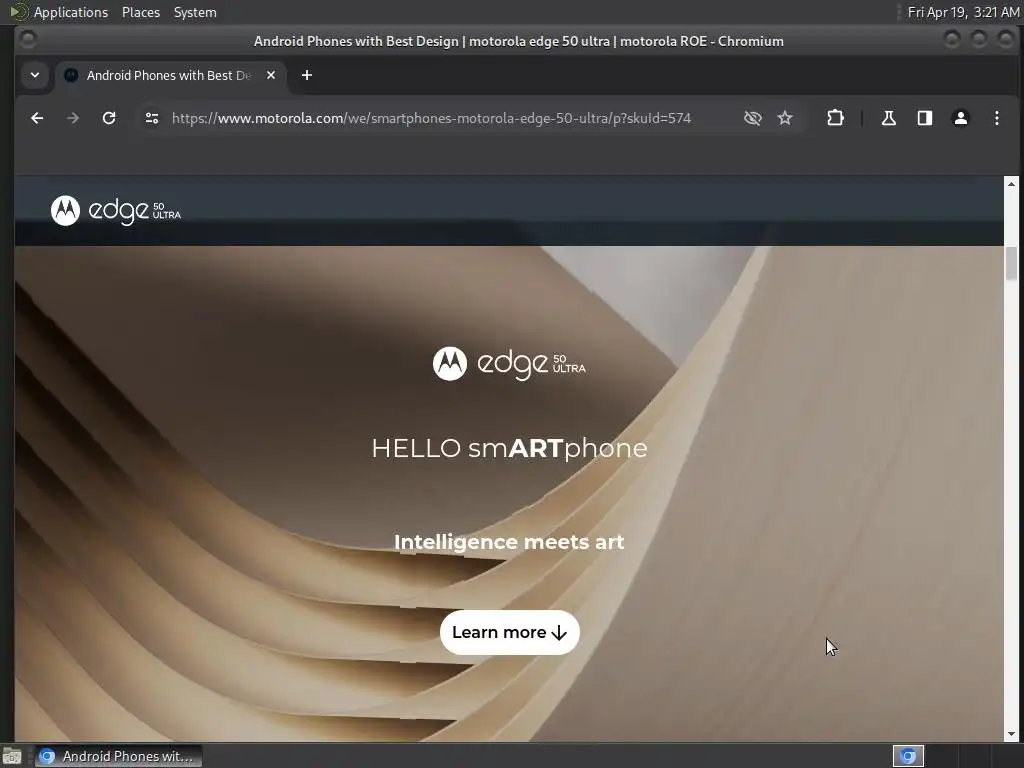The width and height of the screenshot is (1024, 768).
Task: Go back to previous page
Action: click(x=37, y=118)
